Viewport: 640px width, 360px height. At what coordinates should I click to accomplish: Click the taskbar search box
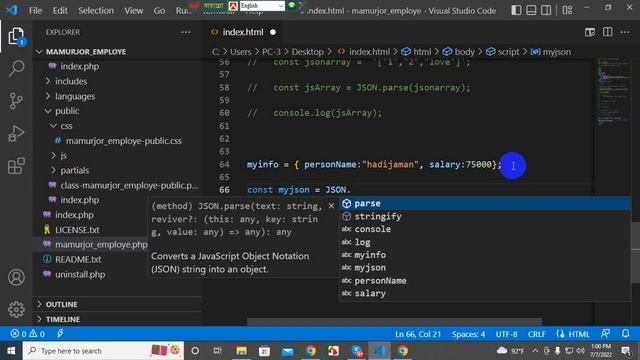click(103, 351)
